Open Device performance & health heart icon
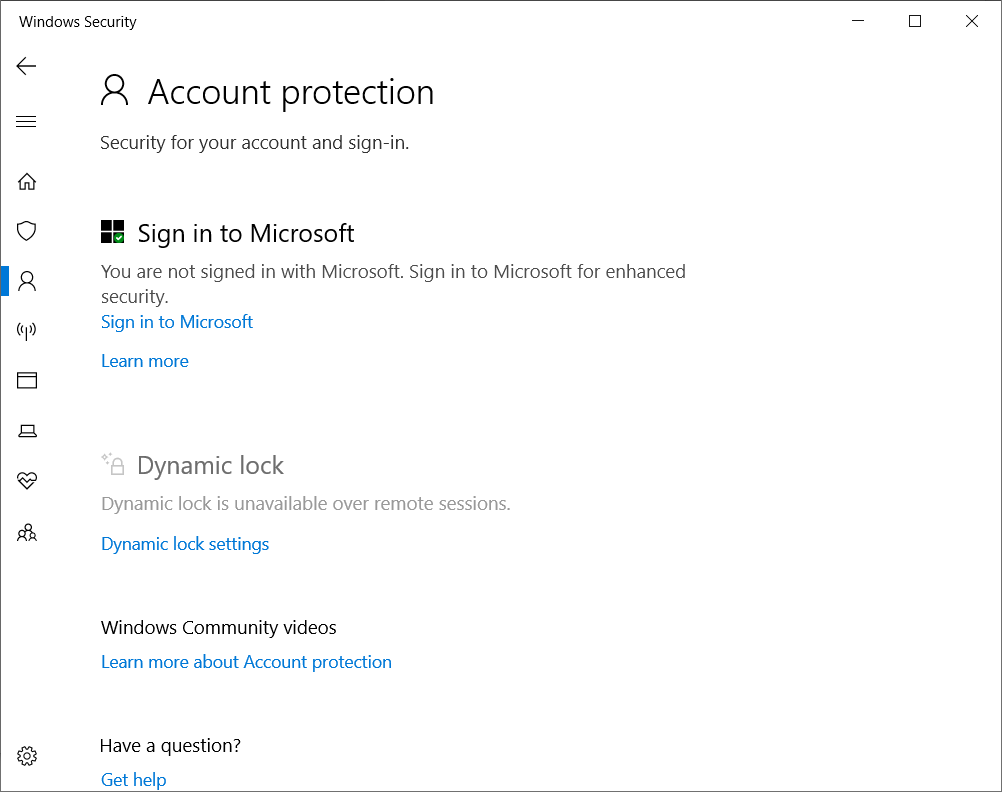Viewport: 1002px width, 792px height. (x=27, y=480)
